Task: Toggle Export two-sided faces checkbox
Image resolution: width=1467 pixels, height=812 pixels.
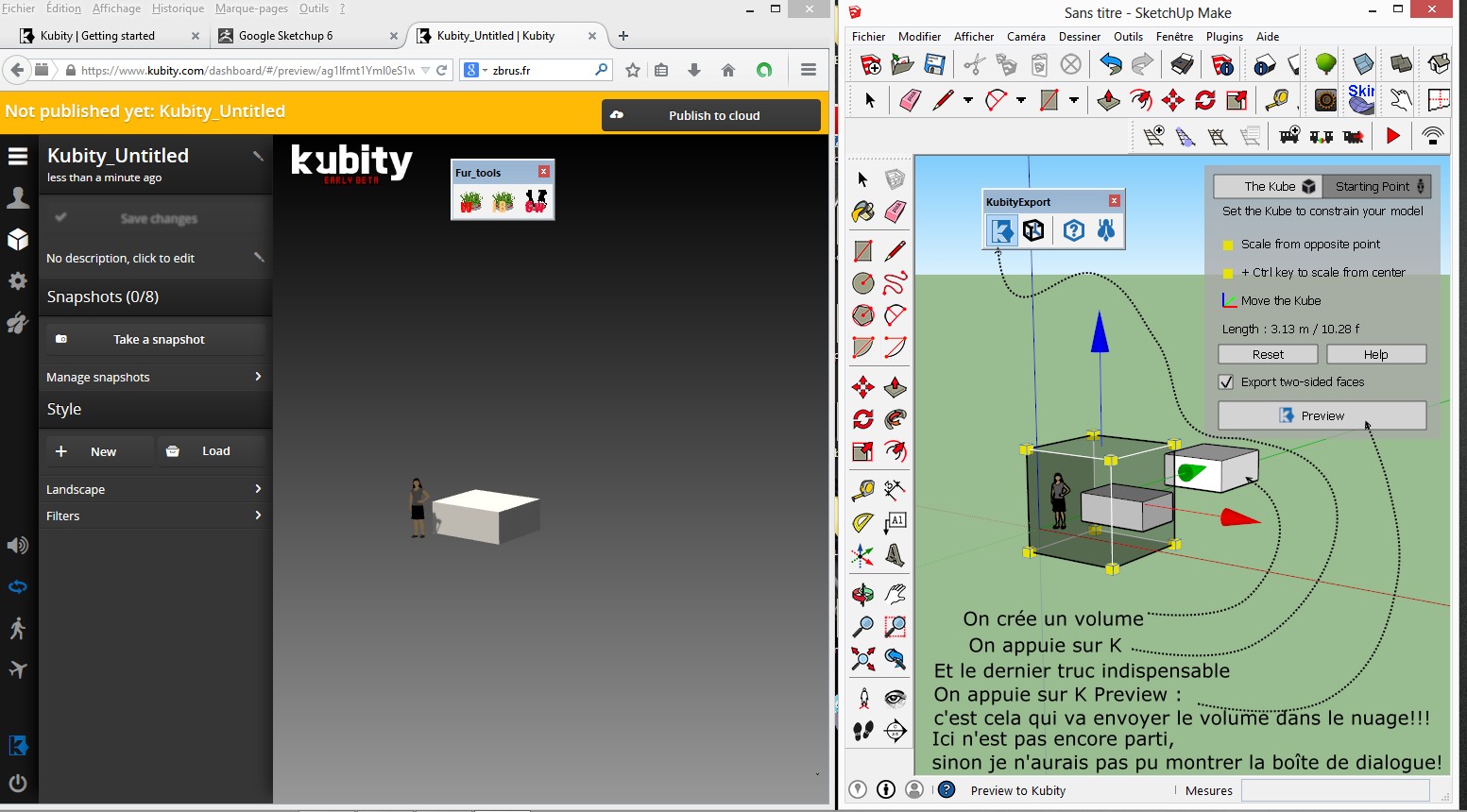Action: click(x=1226, y=382)
